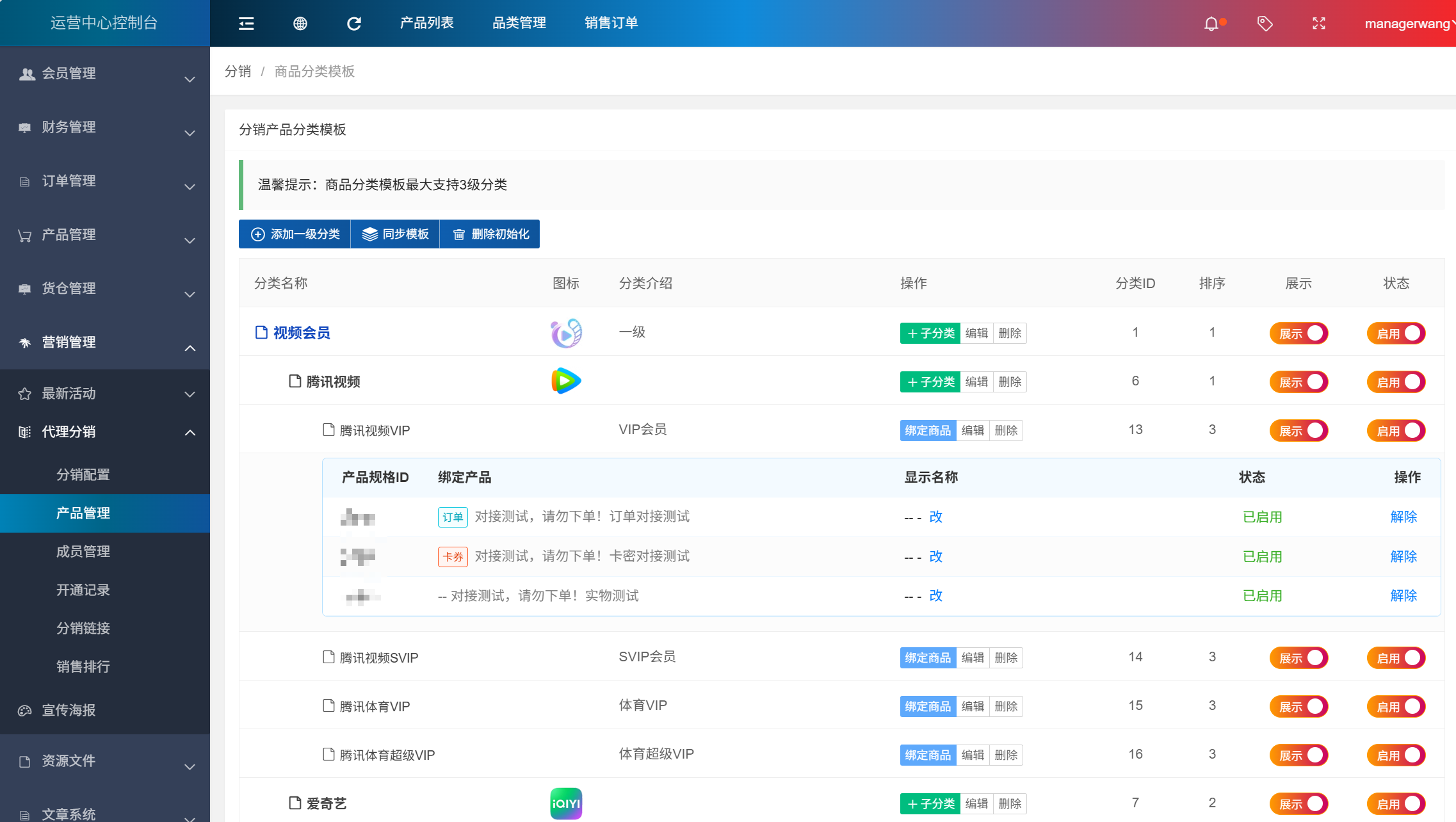Open 产品列表 in the top navigation

click(426, 23)
